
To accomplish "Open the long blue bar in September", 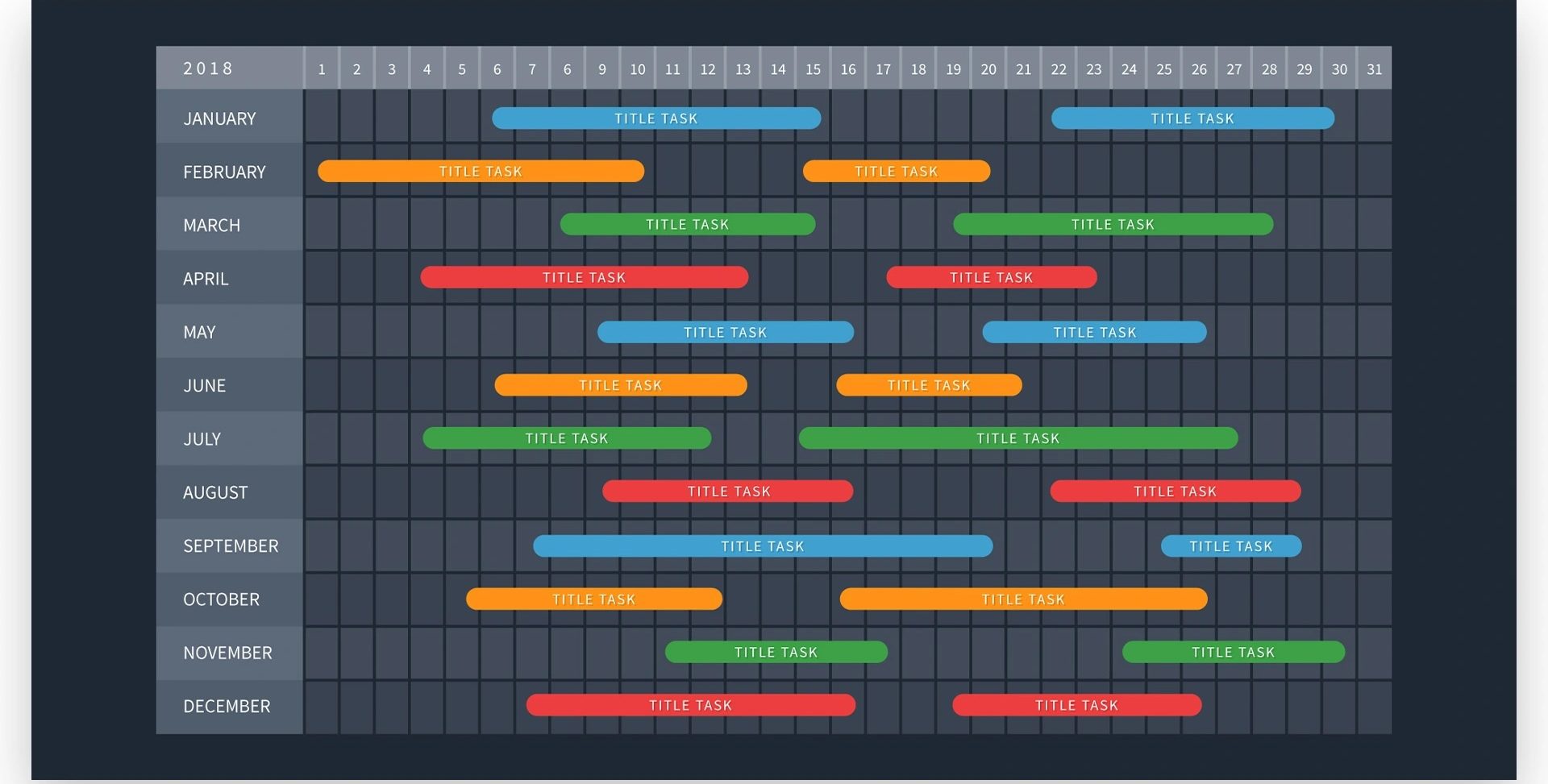I will [763, 546].
